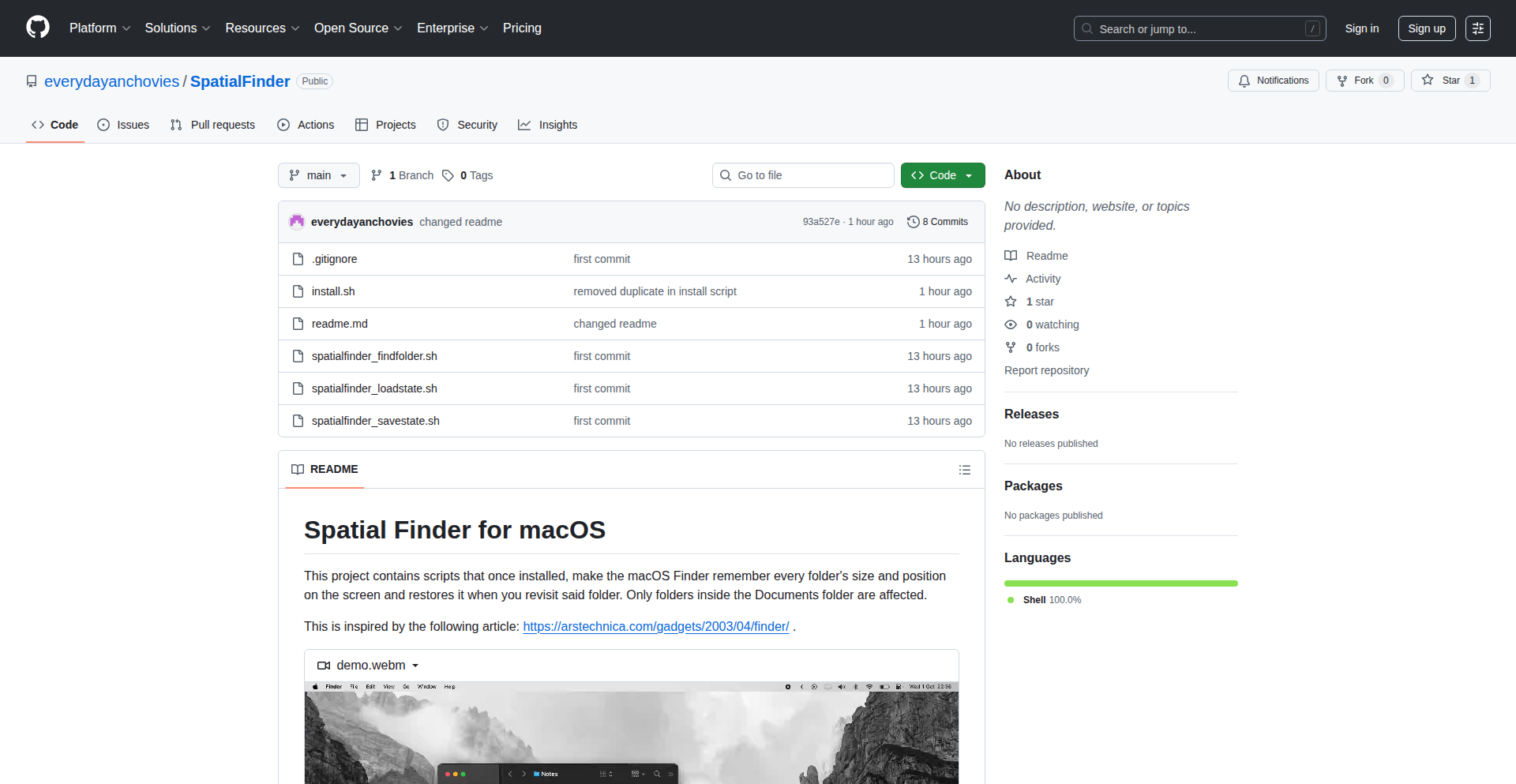Open the Issues tab
This screenshot has height=784, width=1516.
[x=123, y=125]
